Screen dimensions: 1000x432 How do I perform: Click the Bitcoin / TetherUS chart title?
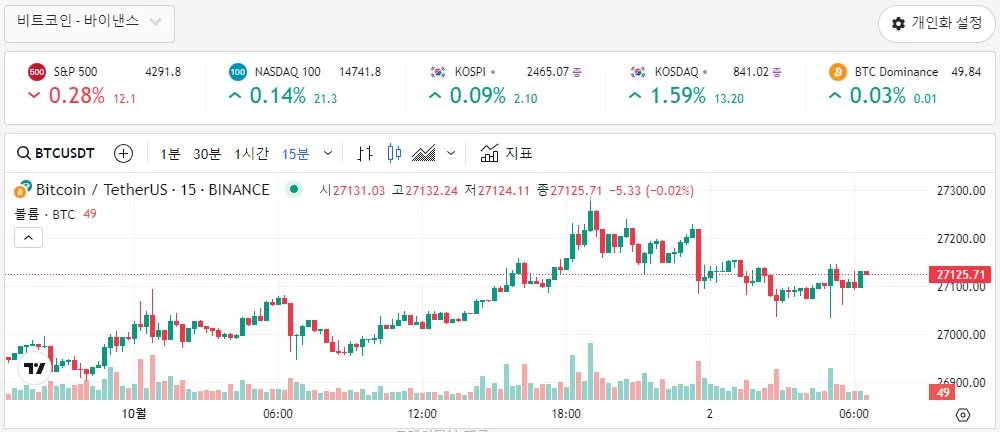point(152,190)
